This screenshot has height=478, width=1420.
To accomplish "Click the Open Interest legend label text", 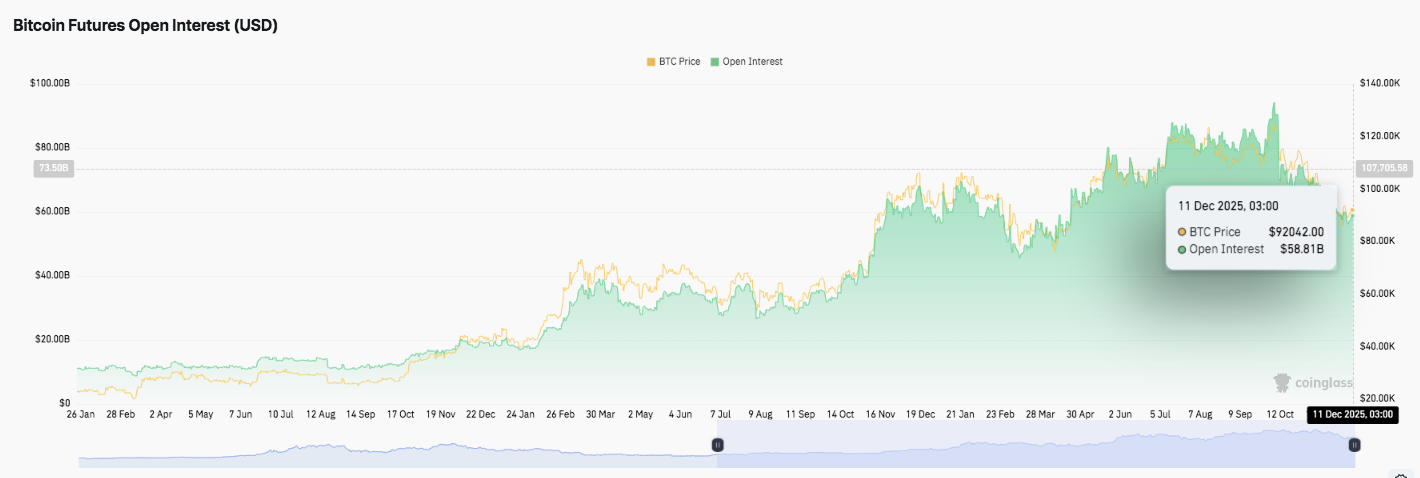I will coord(752,62).
